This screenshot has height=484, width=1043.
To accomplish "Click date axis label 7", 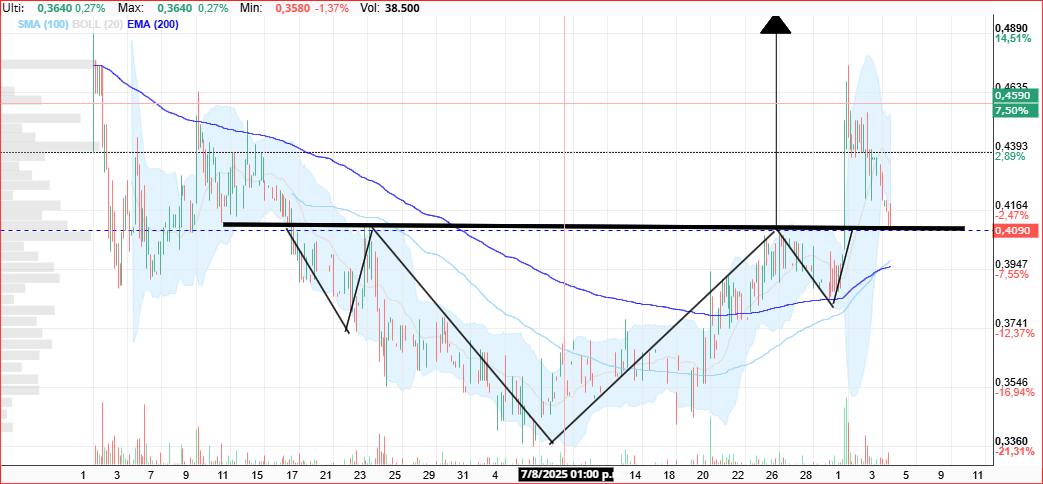I will tap(151, 475).
